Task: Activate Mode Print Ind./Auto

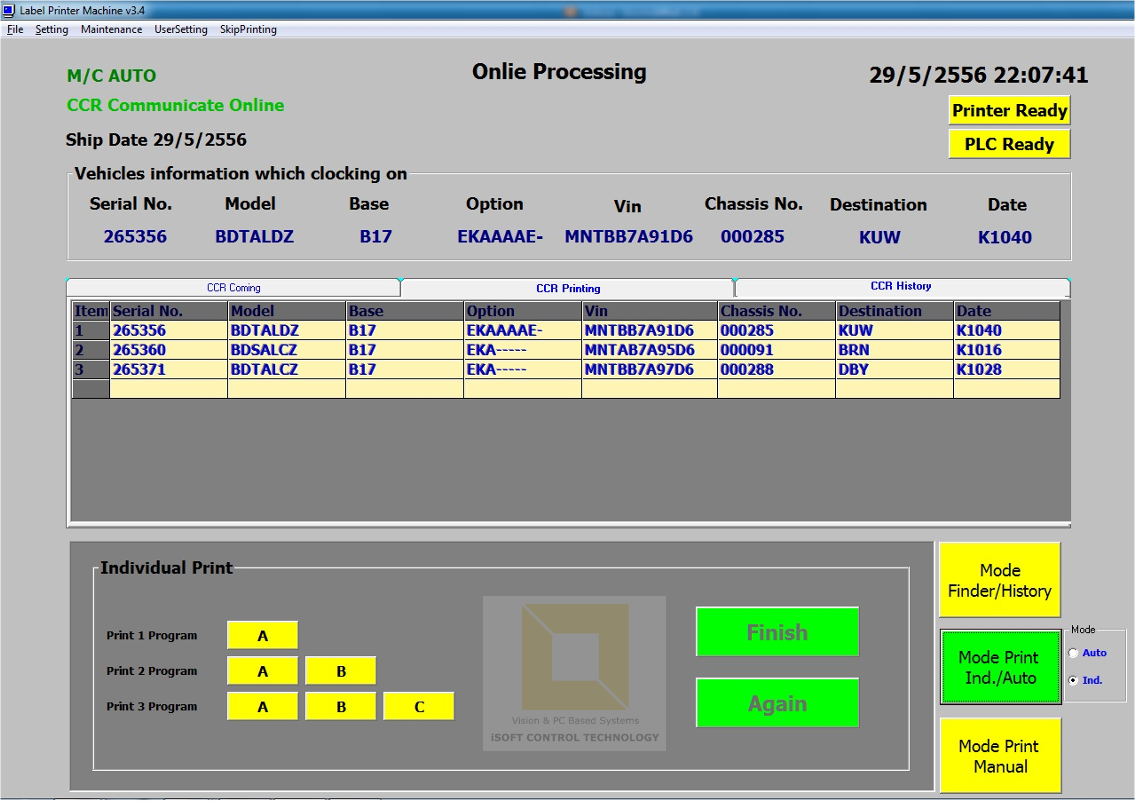Action: click(999, 665)
